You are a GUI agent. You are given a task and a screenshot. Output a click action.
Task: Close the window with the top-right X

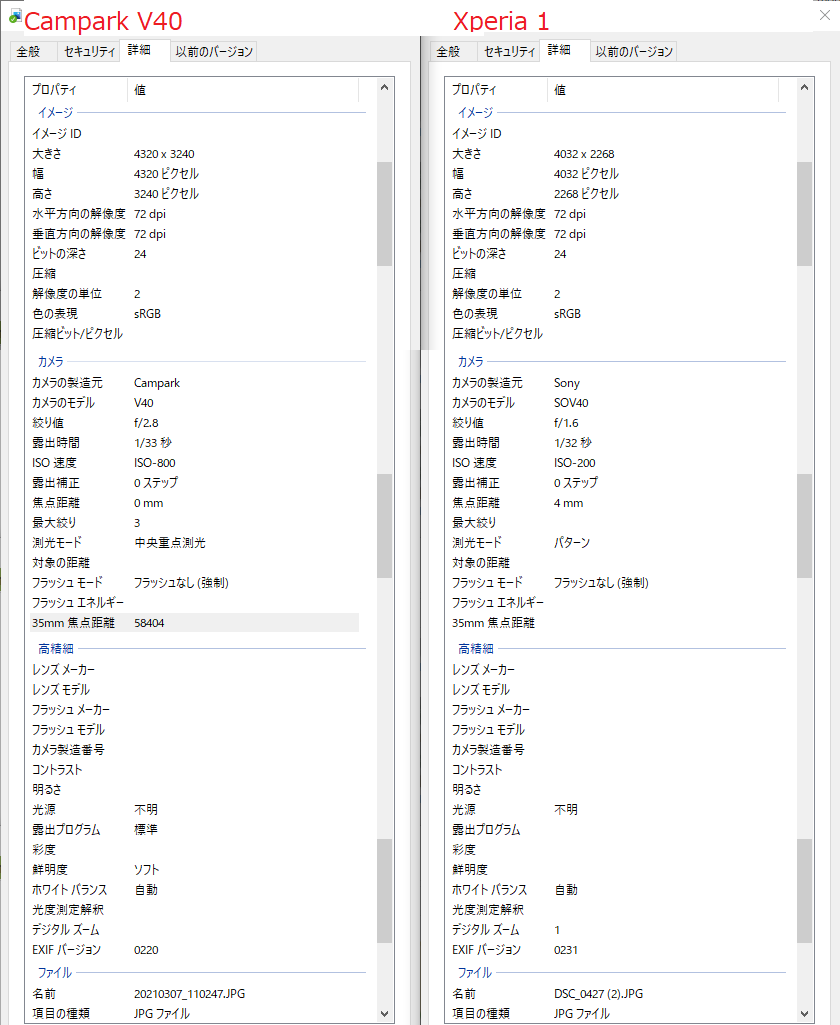click(824, 15)
